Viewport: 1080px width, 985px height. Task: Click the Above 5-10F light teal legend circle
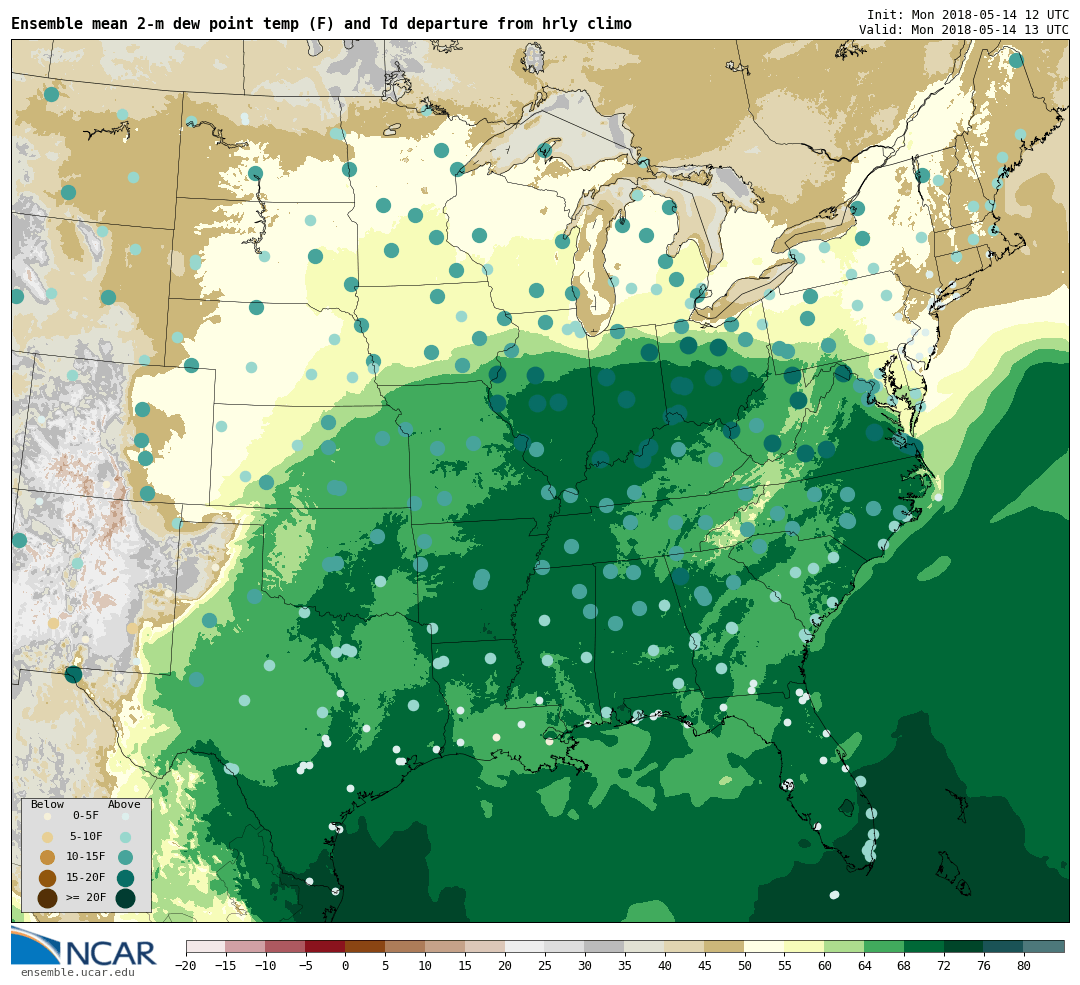tap(125, 837)
